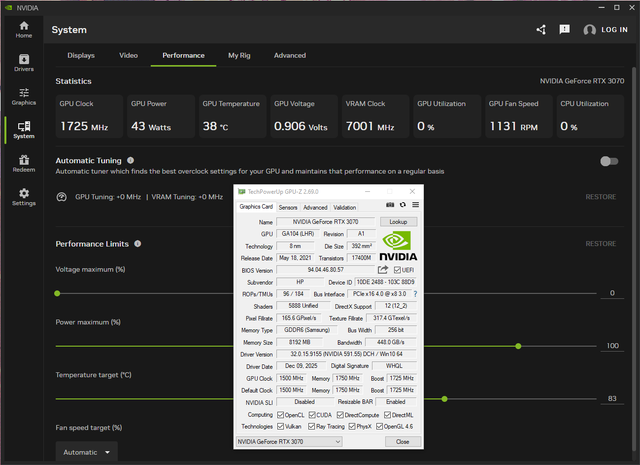The height and width of the screenshot is (465, 640).
Task: Click the Power maximum slider handle
Action: [518, 346]
